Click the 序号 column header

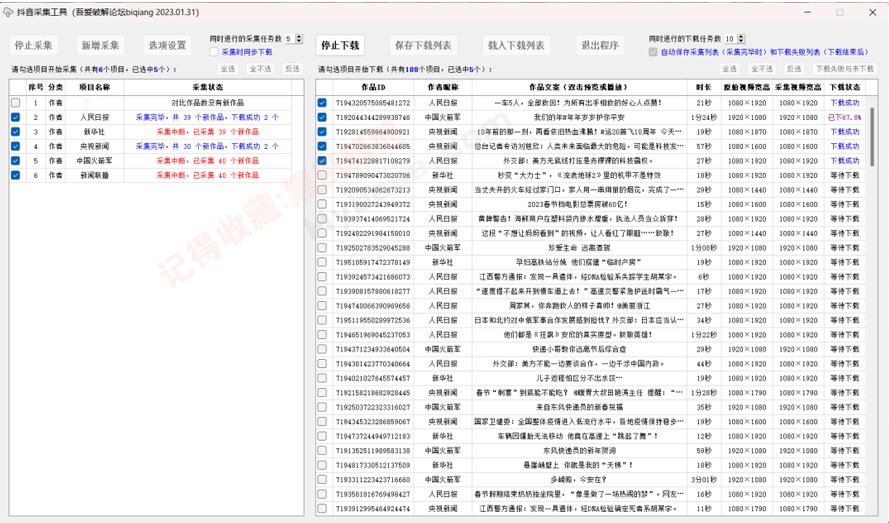point(36,87)
